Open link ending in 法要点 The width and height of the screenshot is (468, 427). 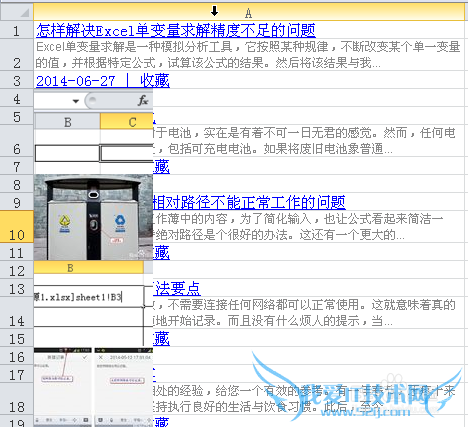(177, 288)
